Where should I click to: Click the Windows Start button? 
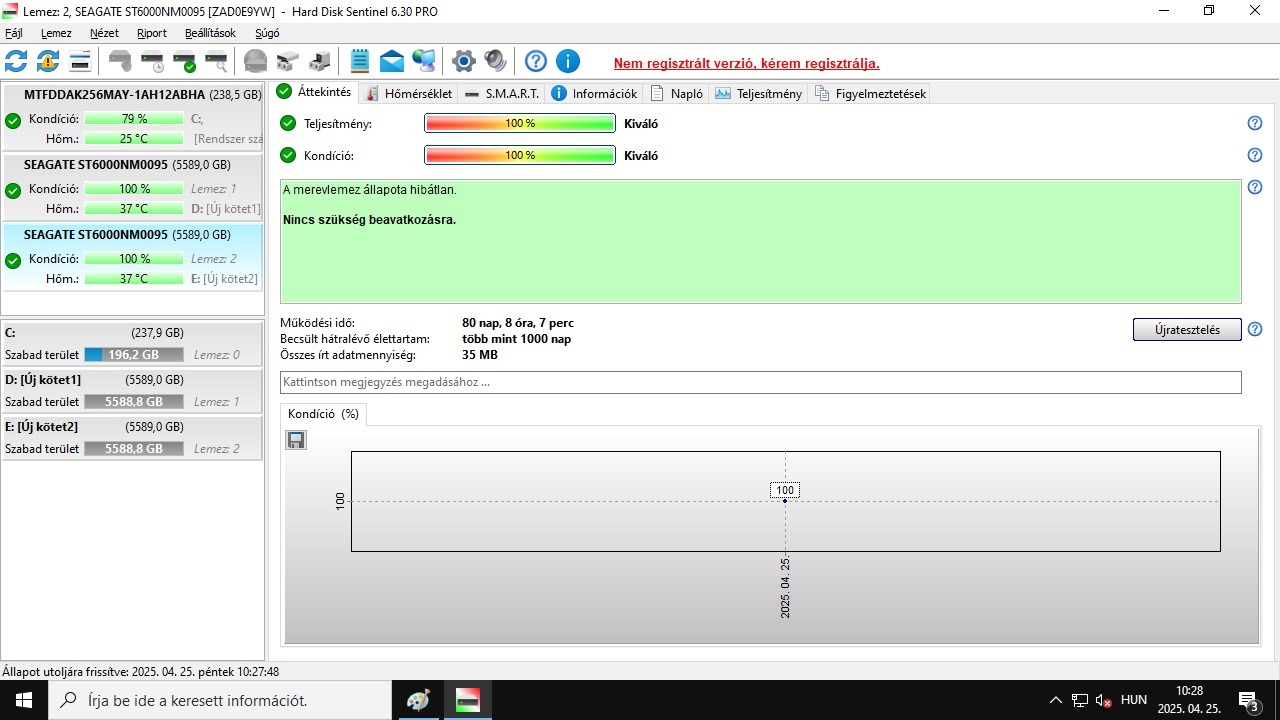pos(24,700)
